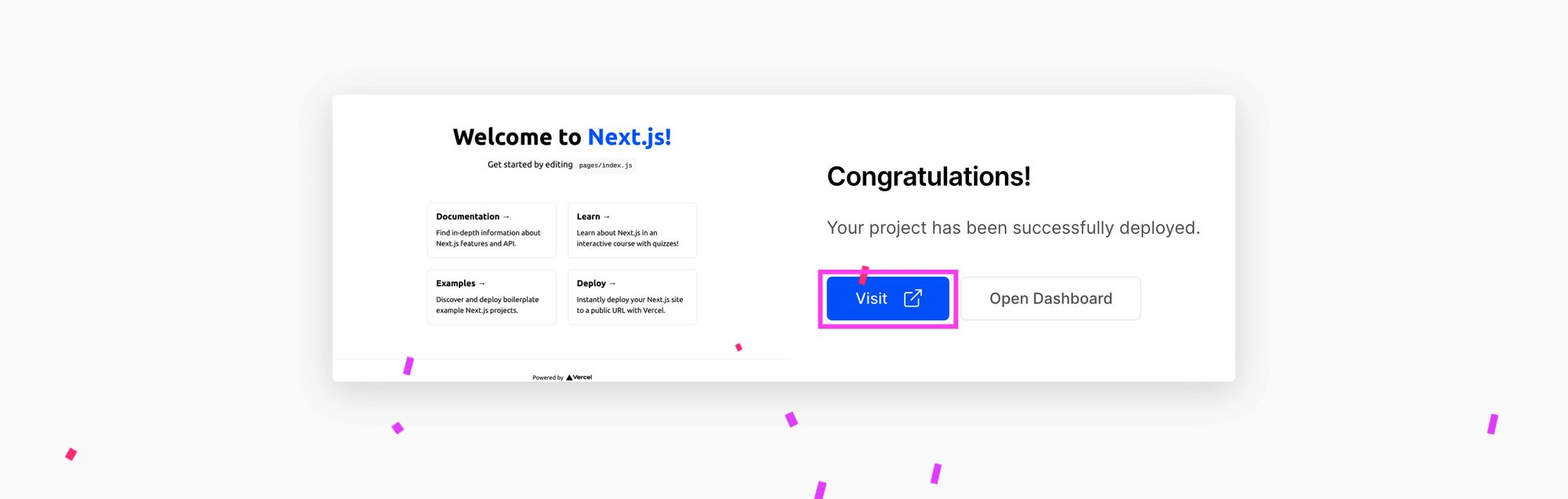Click the arrow next to Documentation
The height and width of the screenshot is (499, 1568).
pos(506,217)
